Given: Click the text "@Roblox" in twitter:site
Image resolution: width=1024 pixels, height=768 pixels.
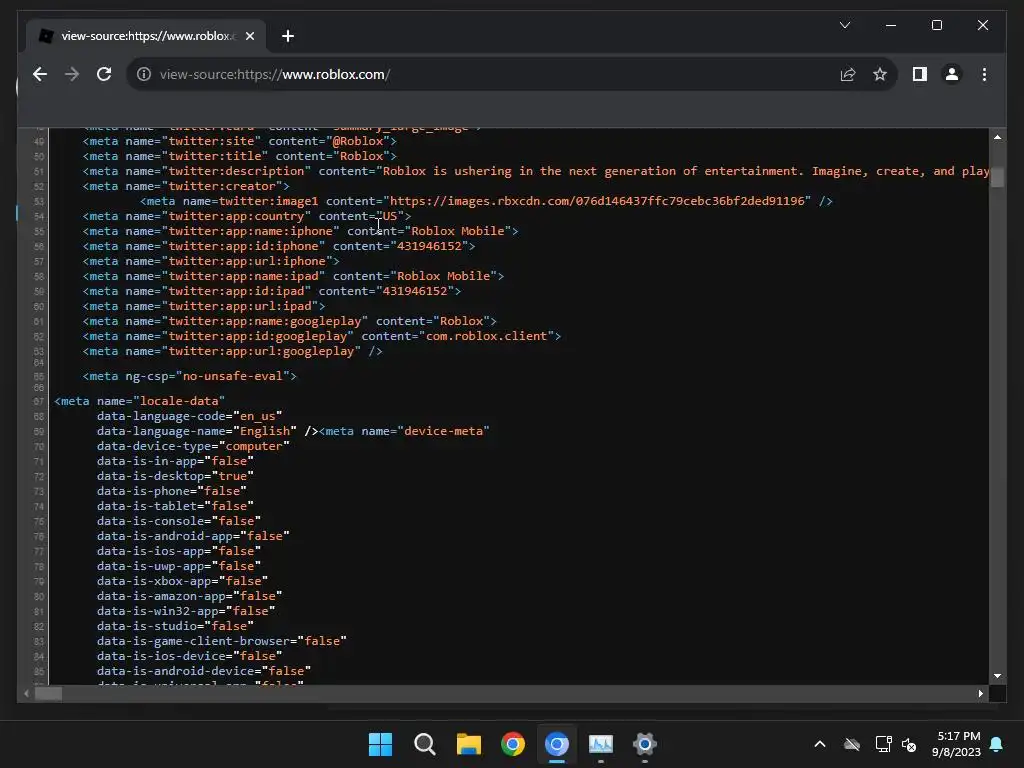Looking at the screenshot, I should click(358, 141).
